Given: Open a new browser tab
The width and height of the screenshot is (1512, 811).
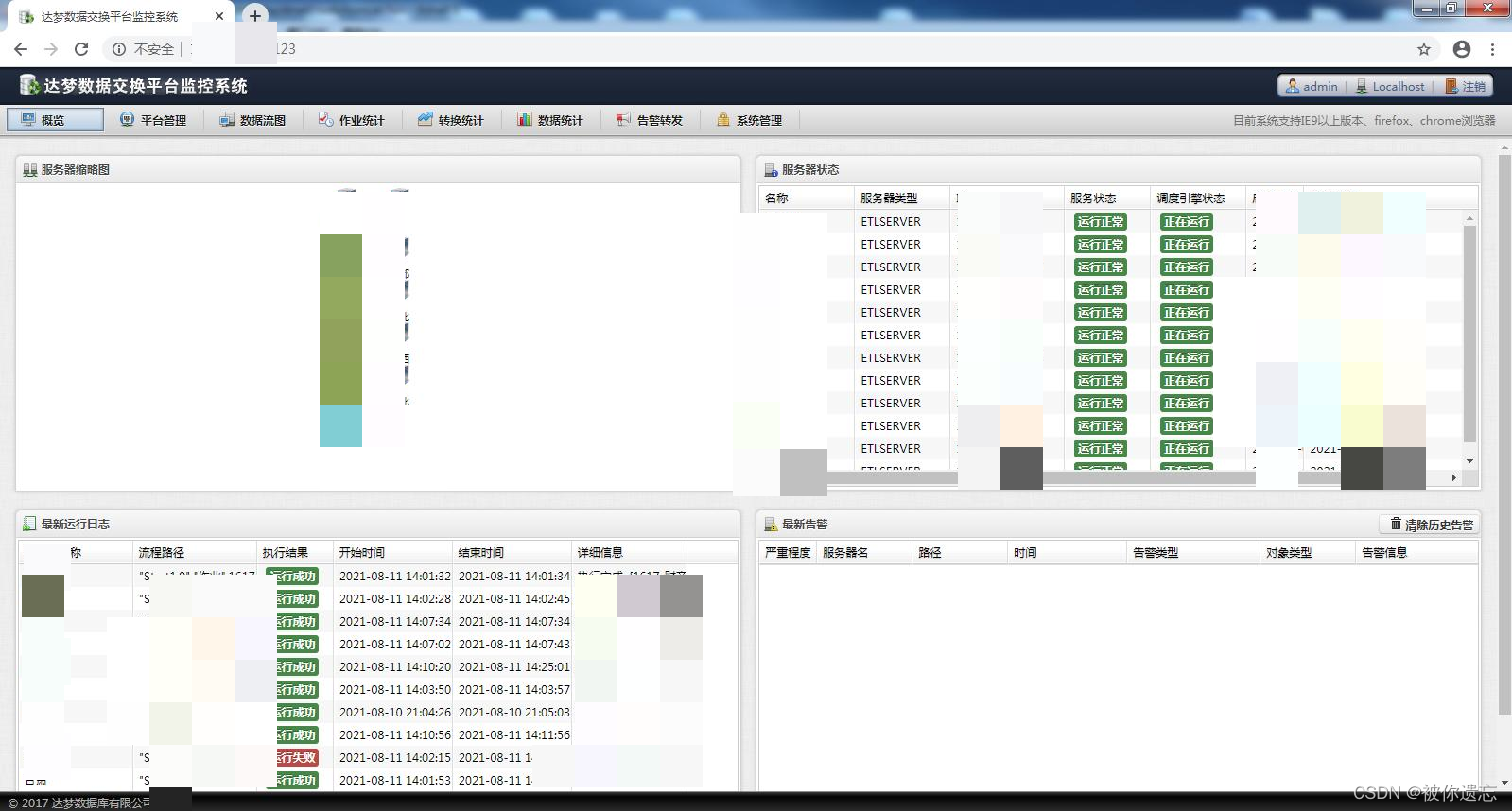Looking at the screenshot, I should (254, 16).
